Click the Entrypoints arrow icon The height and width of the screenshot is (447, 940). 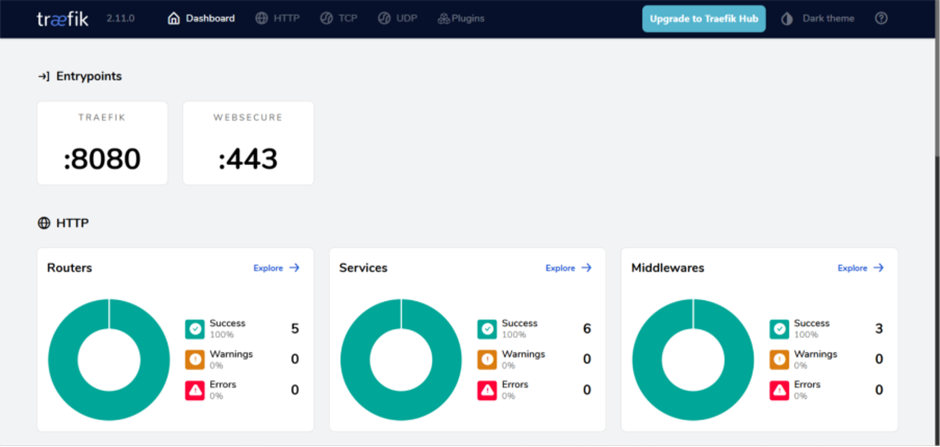[44, 76]
